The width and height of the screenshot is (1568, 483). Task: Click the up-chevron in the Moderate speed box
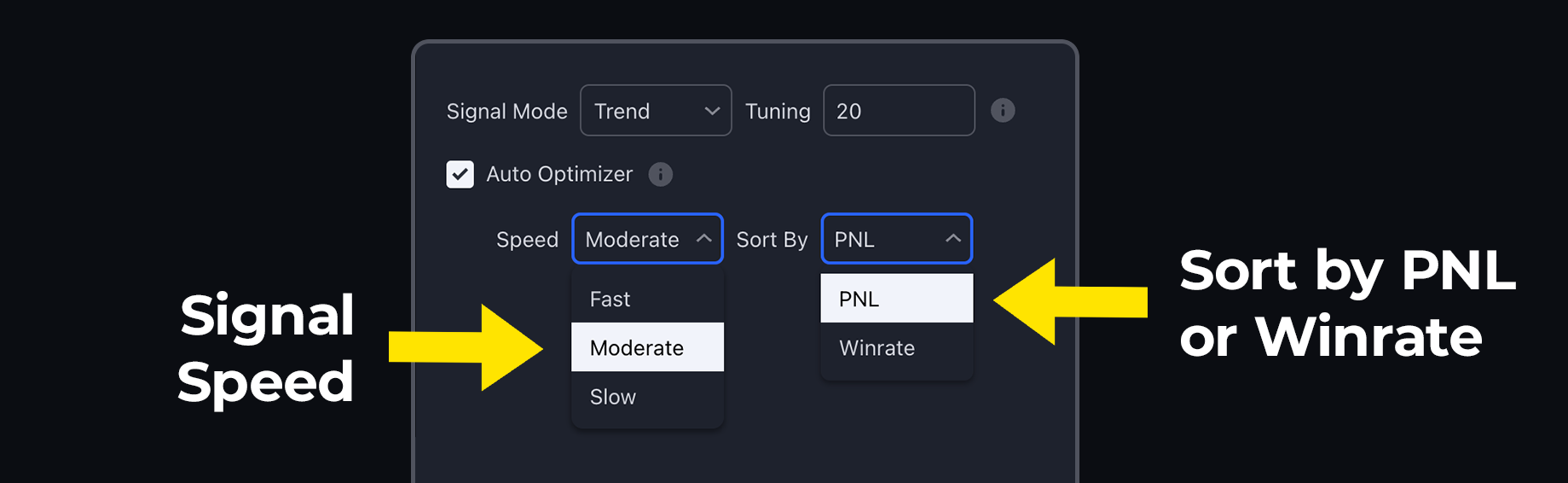[703, 239]
